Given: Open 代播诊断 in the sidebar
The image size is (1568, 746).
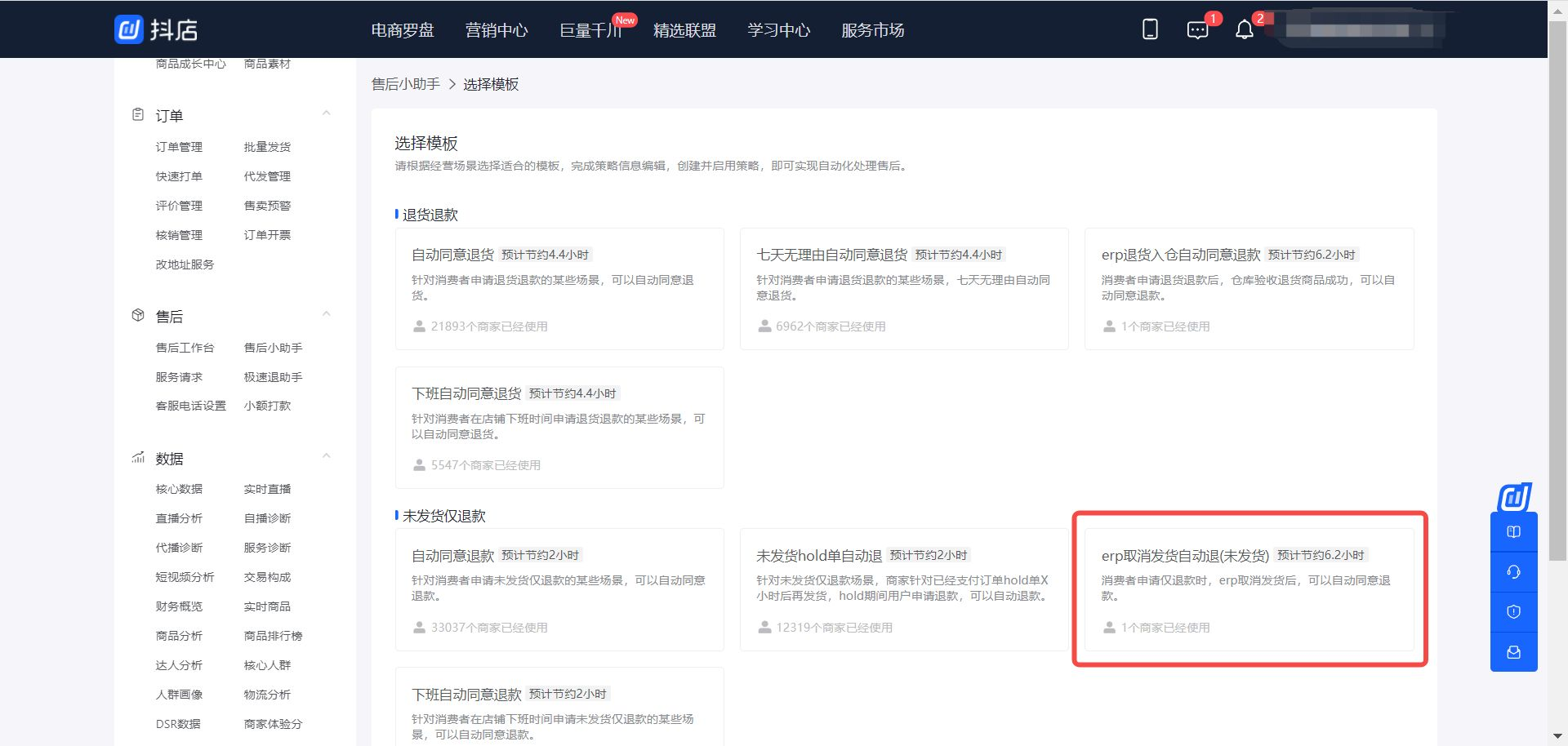Looking at the screenshot, I should [179, 548].
